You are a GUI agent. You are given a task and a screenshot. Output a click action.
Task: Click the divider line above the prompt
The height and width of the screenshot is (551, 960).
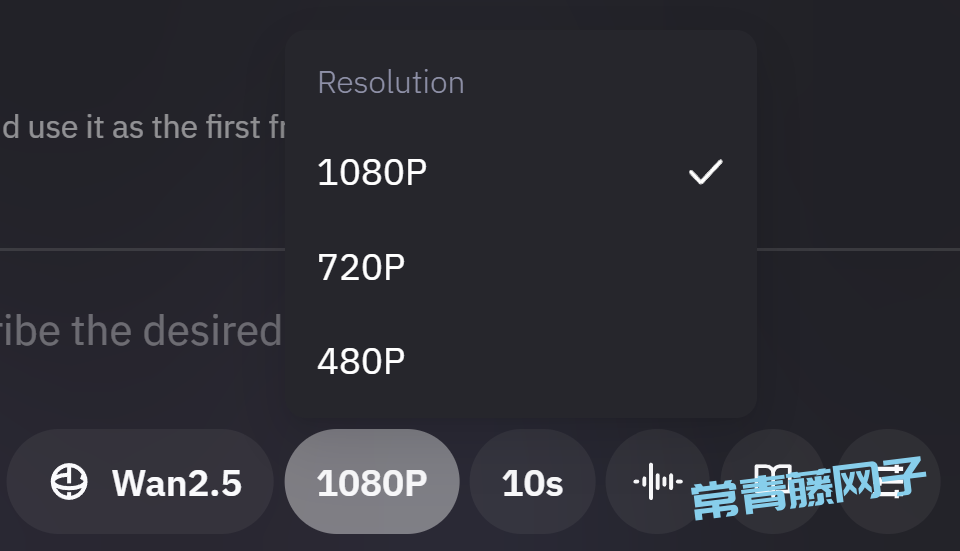click(140, 248)
